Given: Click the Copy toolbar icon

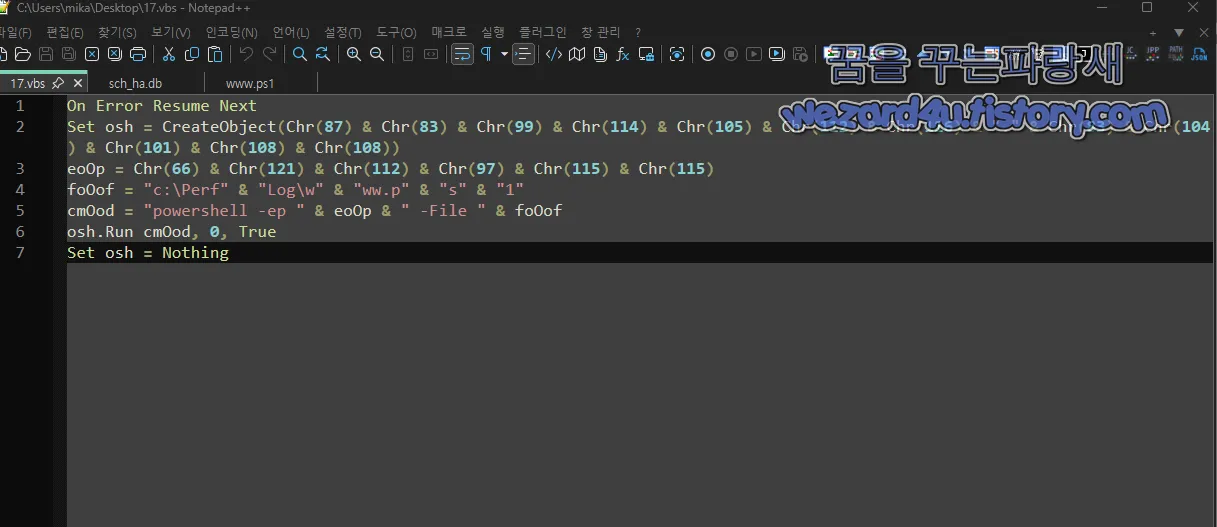Looking at the screenshot, I should point(192,54).
